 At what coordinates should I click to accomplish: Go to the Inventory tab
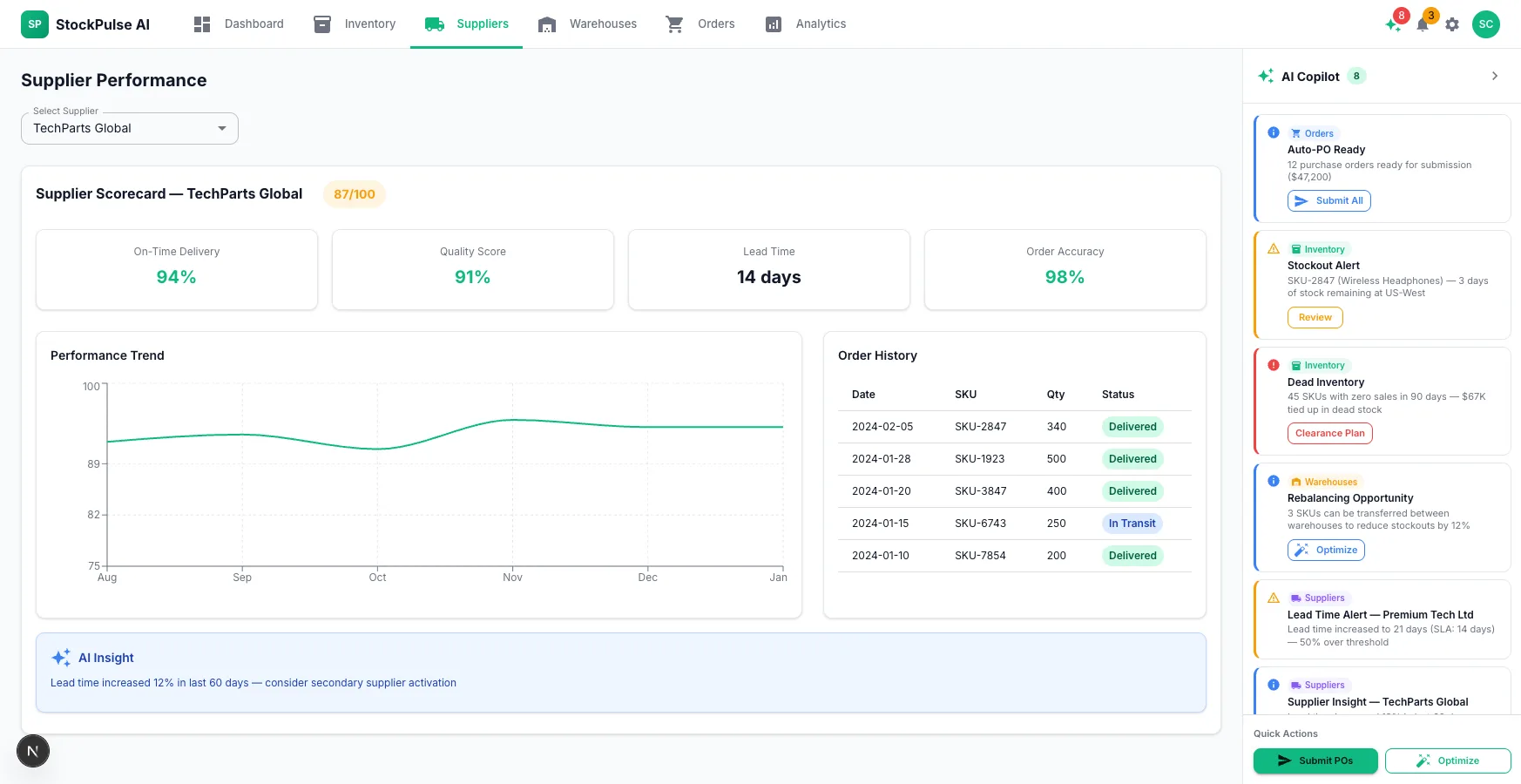[355, 24]
